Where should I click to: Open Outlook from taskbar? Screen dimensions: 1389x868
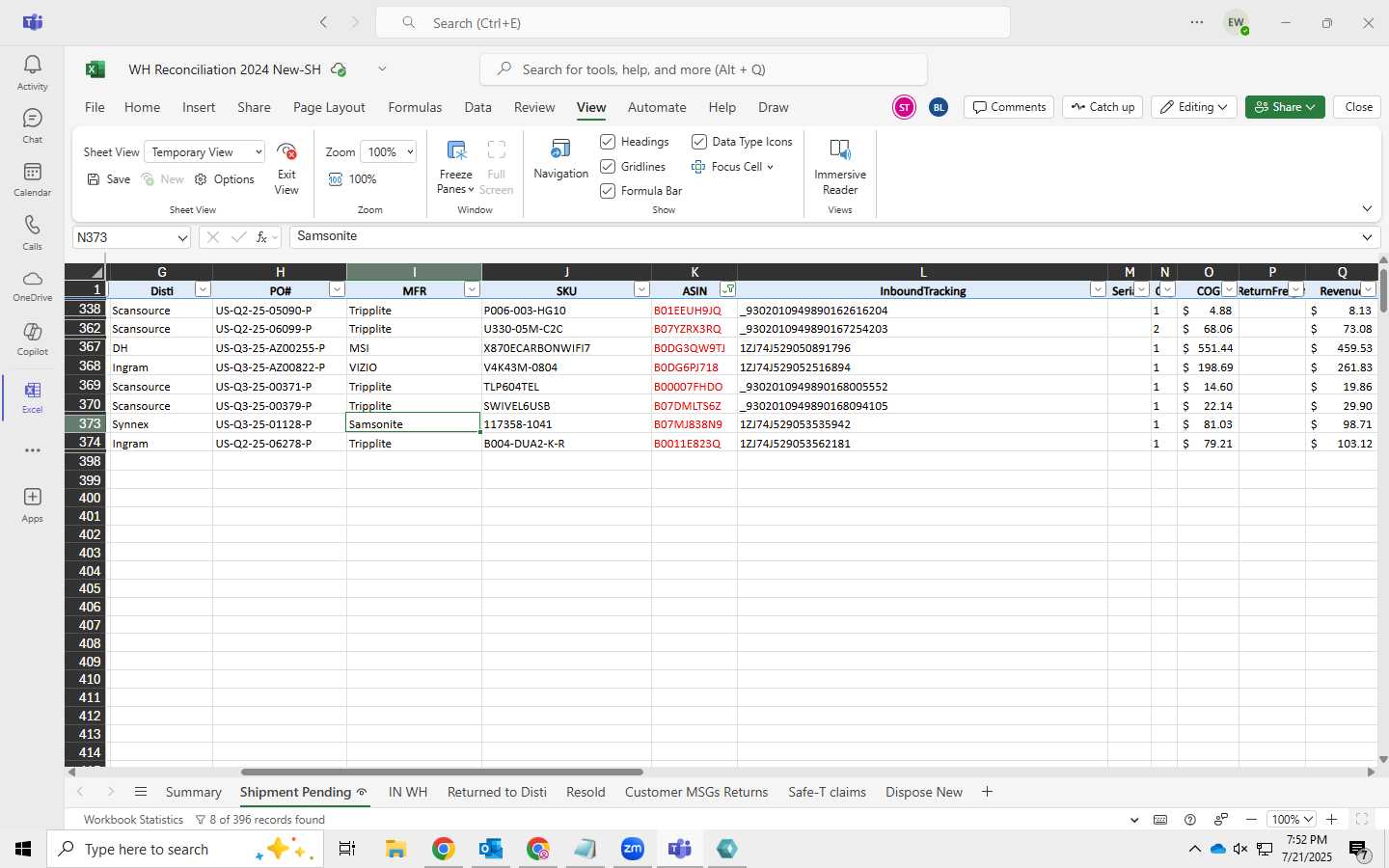click(491, 849)
